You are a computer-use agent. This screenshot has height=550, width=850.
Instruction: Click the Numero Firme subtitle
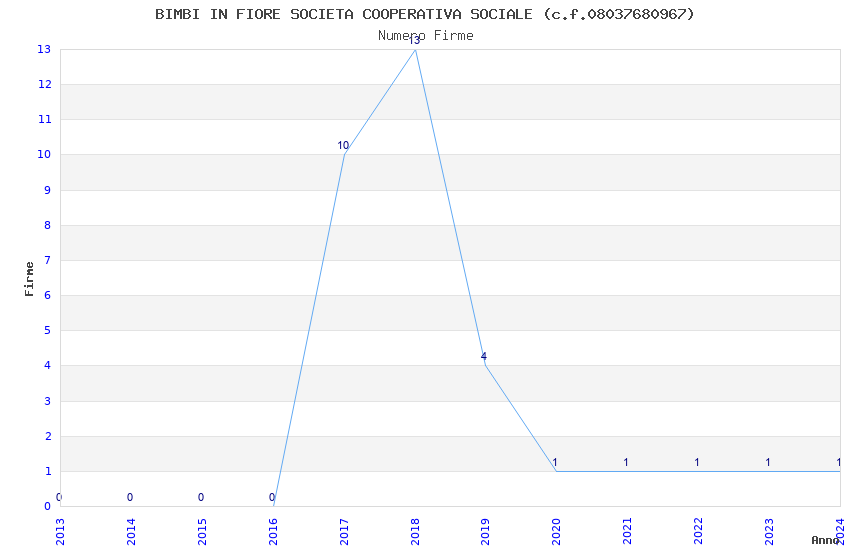[426, 36]
